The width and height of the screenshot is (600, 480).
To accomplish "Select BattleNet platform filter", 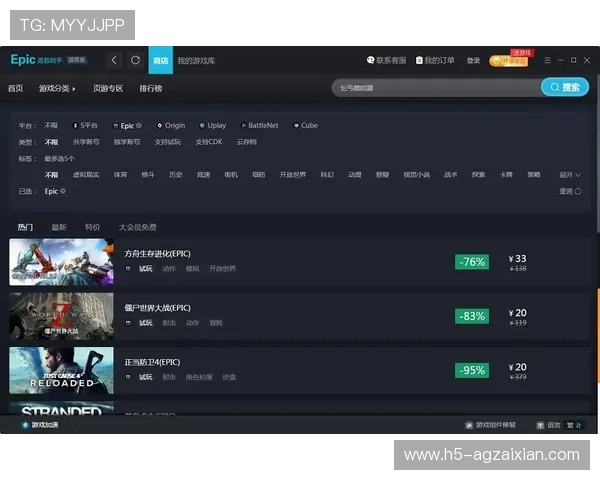I will [x=259, y=125].
